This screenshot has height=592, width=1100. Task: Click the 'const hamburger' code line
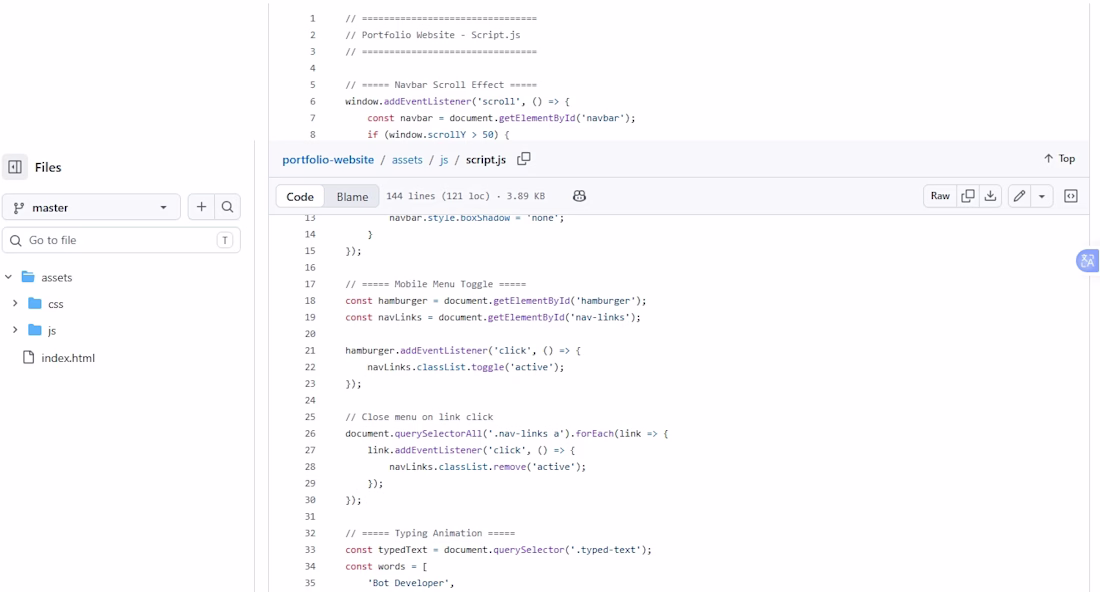pos(495,301)
